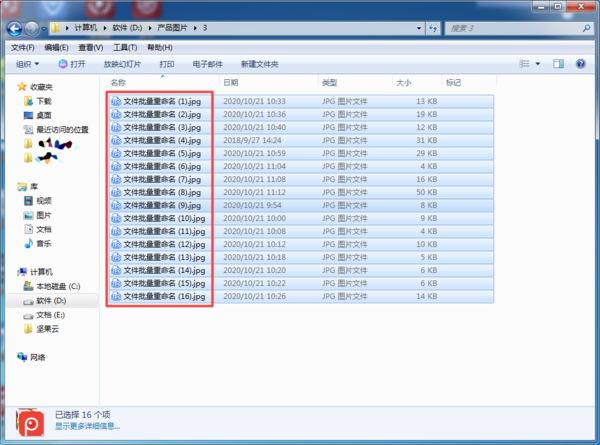
Task: Open the 帮助(H) menu
Action: [x=160, y=47]
